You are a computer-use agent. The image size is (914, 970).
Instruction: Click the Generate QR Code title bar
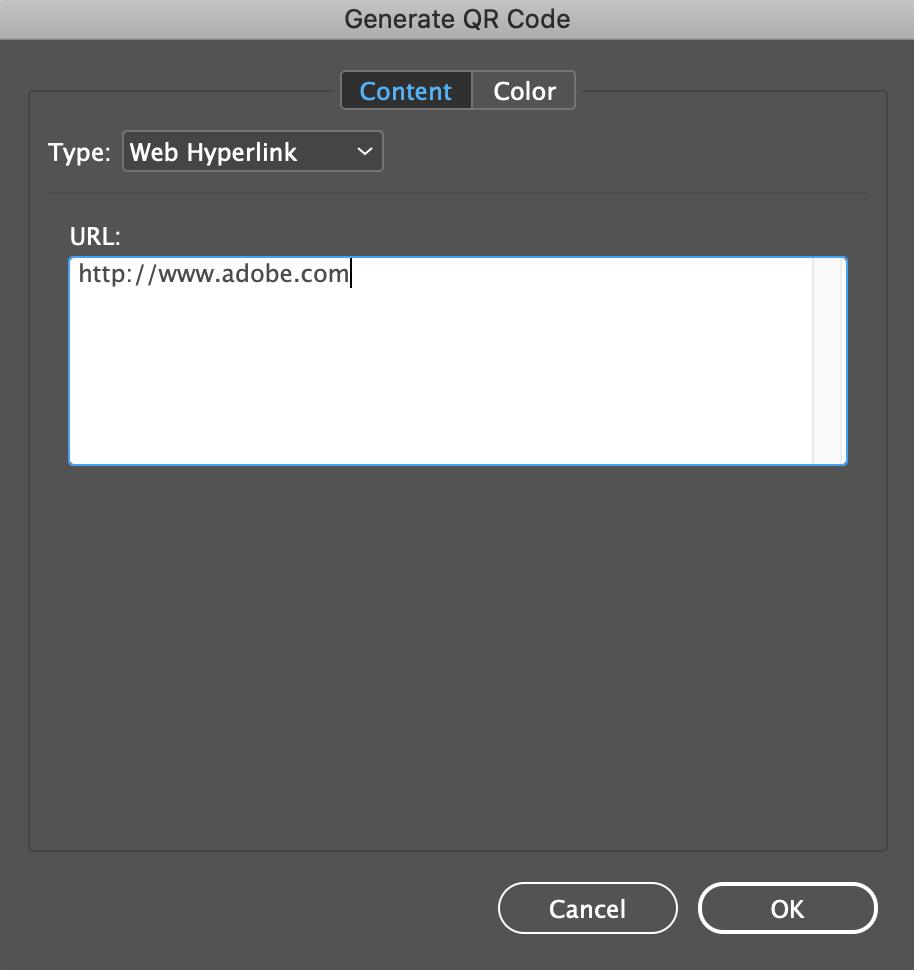click(x=457, y=19)
